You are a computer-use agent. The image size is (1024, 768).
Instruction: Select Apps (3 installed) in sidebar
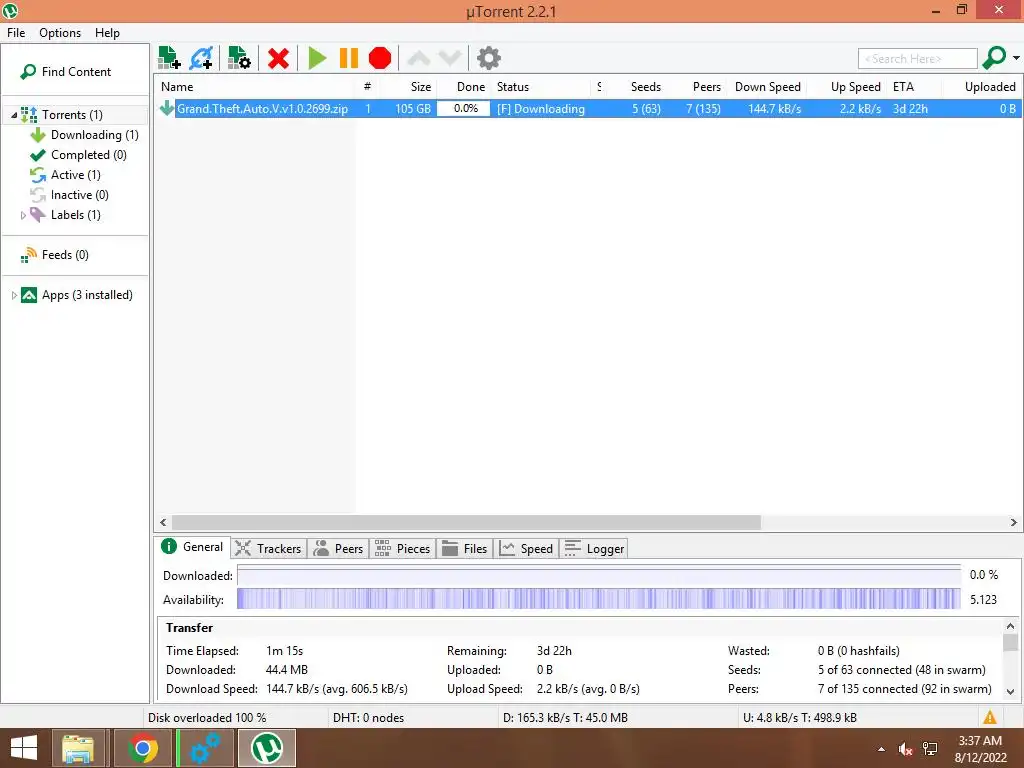point(87,295)
